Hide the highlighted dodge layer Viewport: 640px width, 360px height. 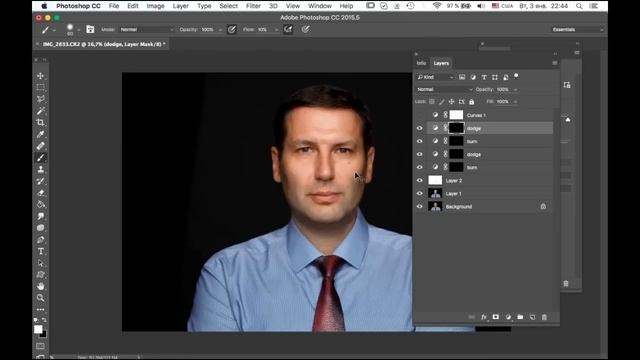tap(420, 128)
